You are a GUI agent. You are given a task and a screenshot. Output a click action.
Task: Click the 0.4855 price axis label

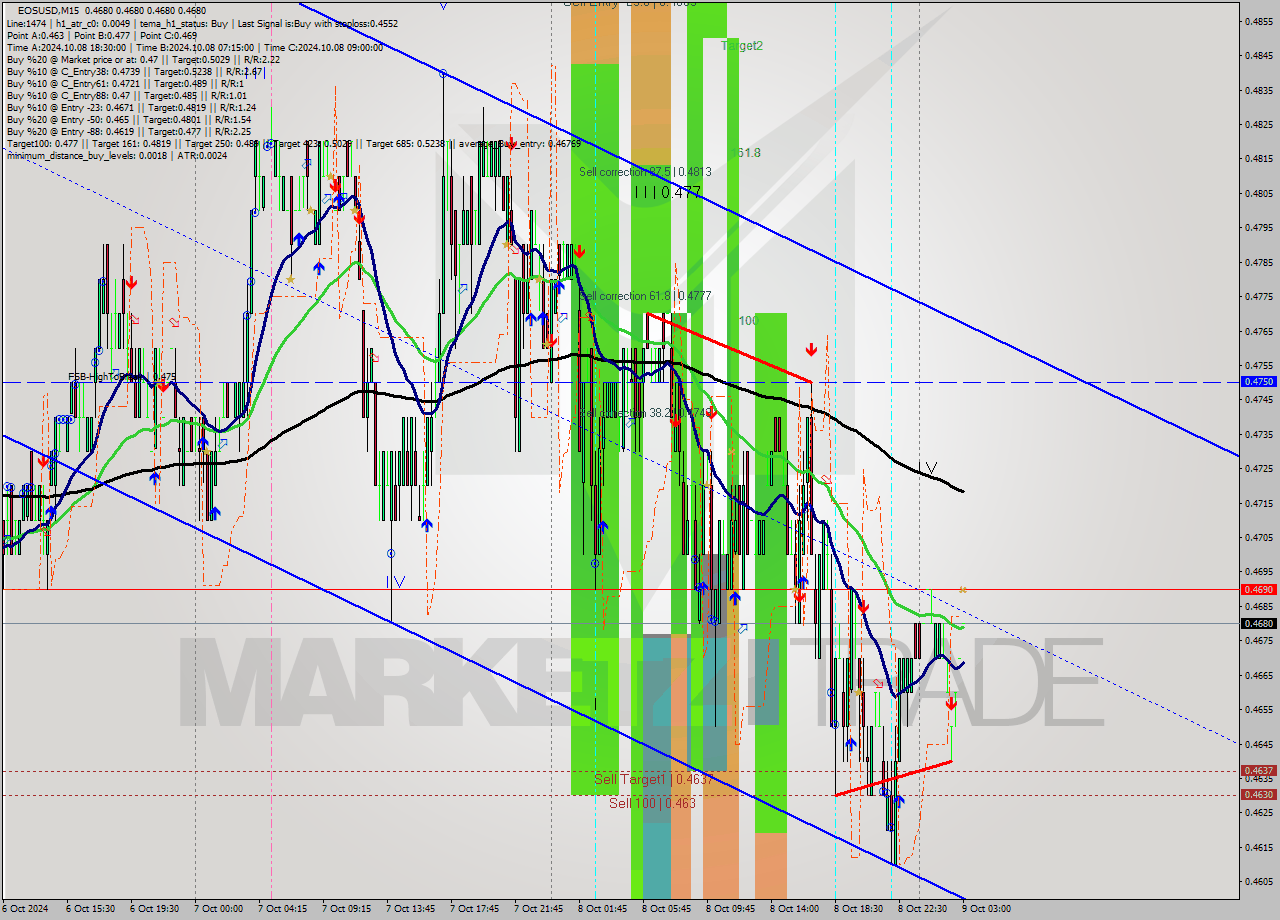click(x=1259, y=21)
